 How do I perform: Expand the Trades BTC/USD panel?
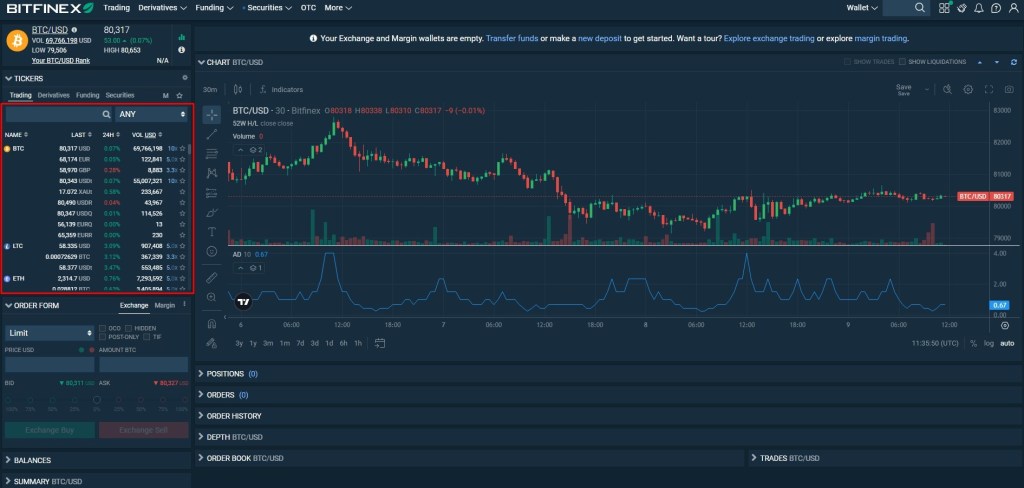click(x=785, y=458)
